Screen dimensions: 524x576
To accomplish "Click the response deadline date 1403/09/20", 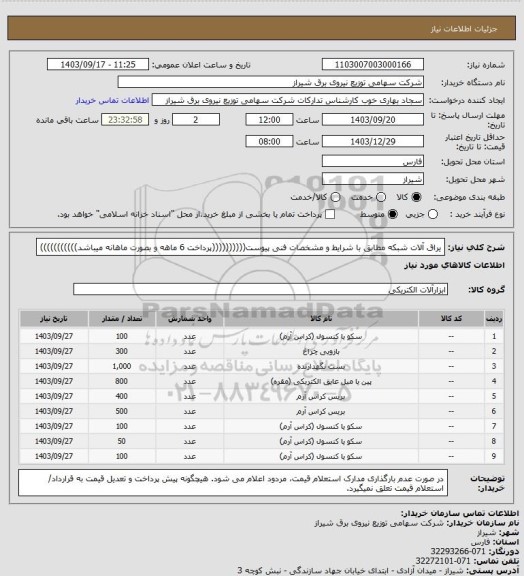I will (373, 120).
